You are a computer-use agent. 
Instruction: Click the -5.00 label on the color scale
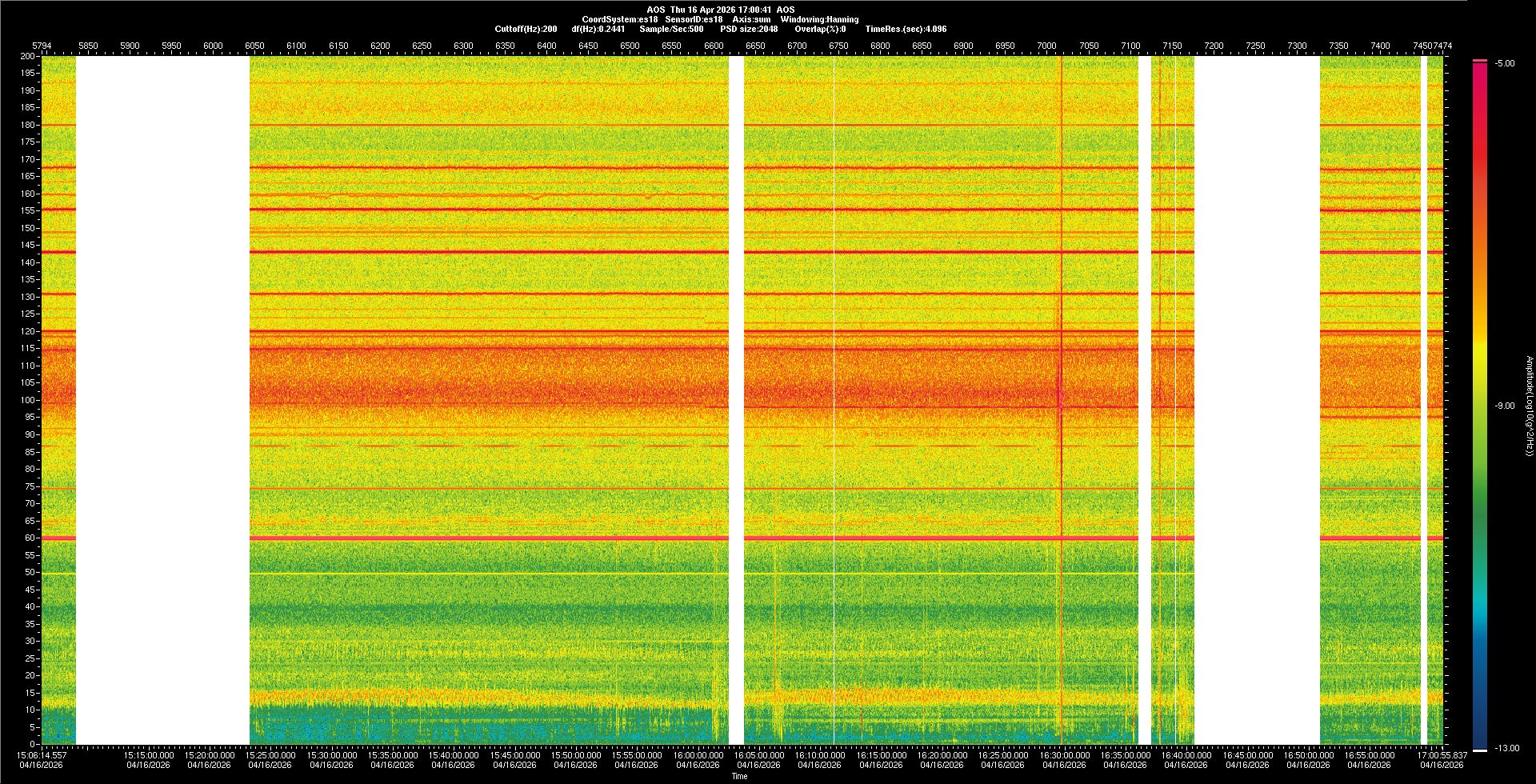click(1505, 64)
